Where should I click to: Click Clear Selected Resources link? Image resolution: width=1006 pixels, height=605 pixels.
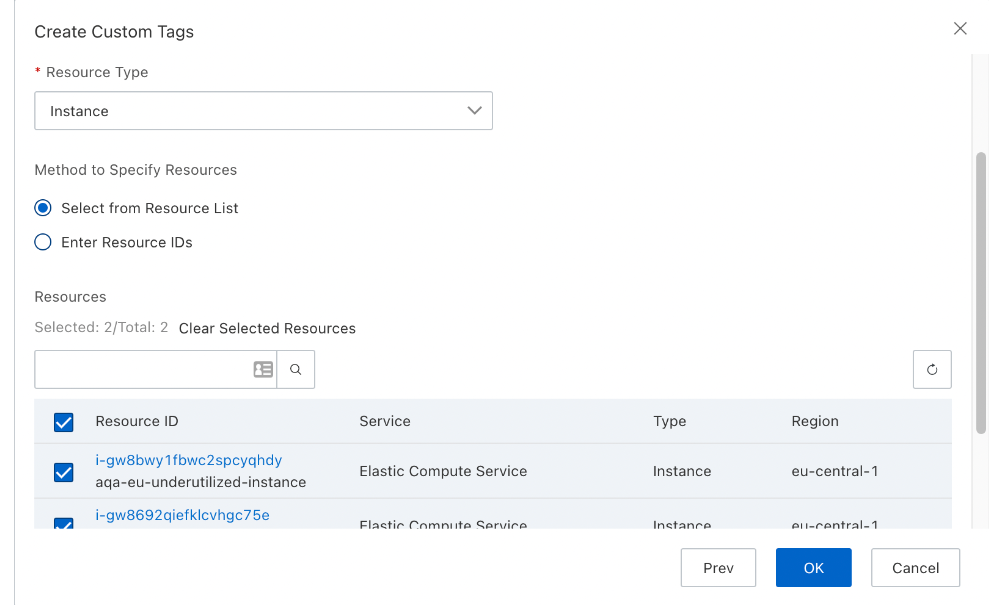pyautogui.click(x=267, y=328)
